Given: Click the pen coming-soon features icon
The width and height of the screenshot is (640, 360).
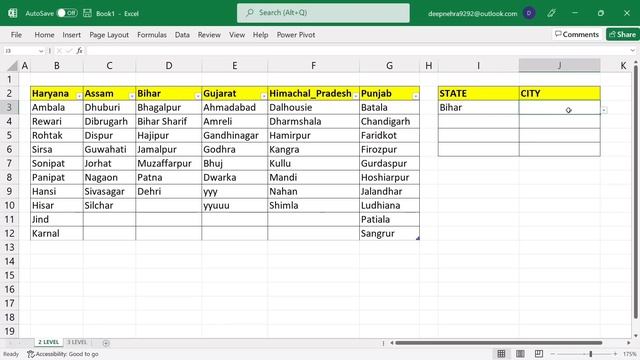Looking at the screenshot, I should (x=551, y=13).
